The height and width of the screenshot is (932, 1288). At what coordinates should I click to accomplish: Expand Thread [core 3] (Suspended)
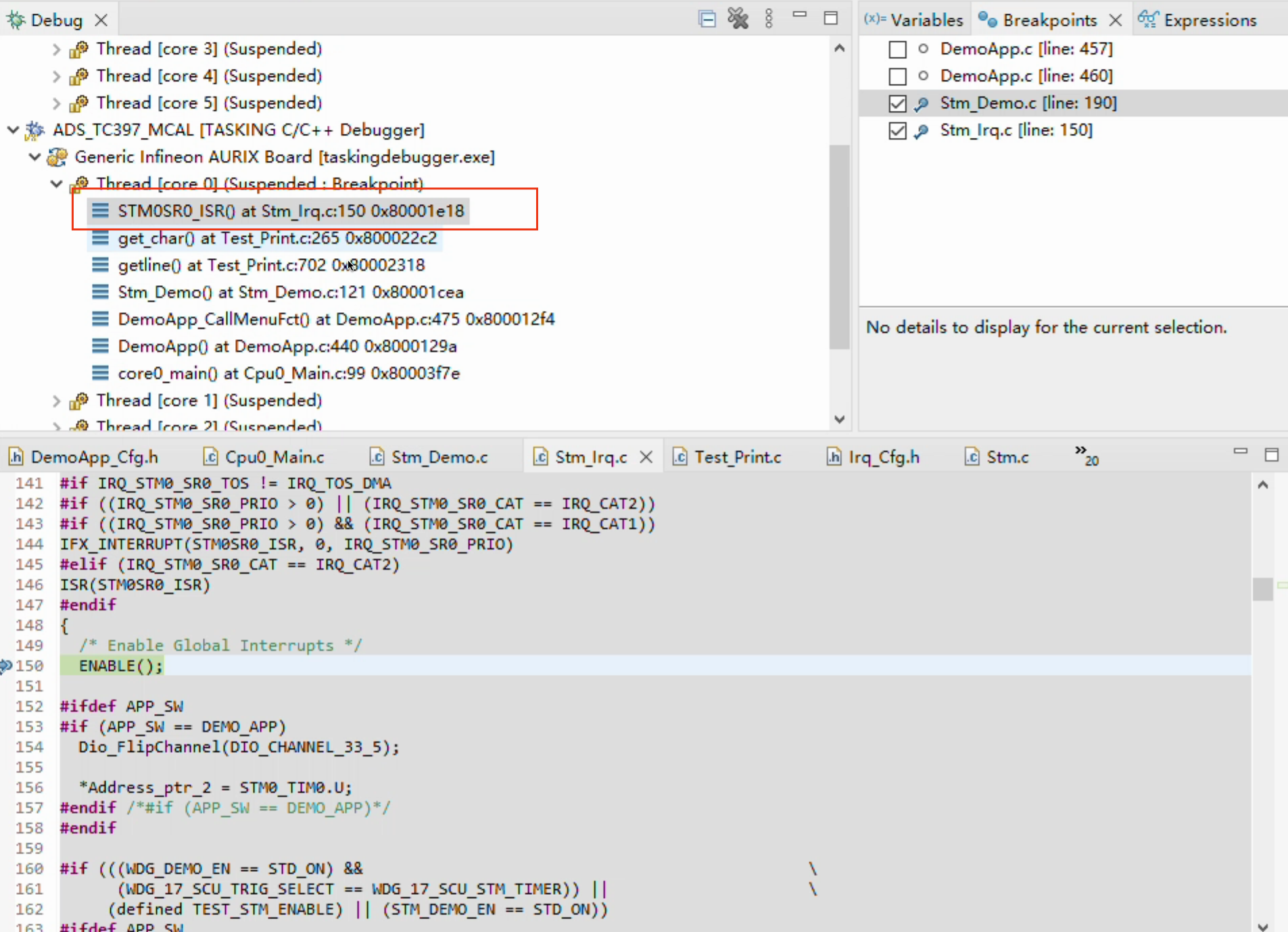[57, 49]
